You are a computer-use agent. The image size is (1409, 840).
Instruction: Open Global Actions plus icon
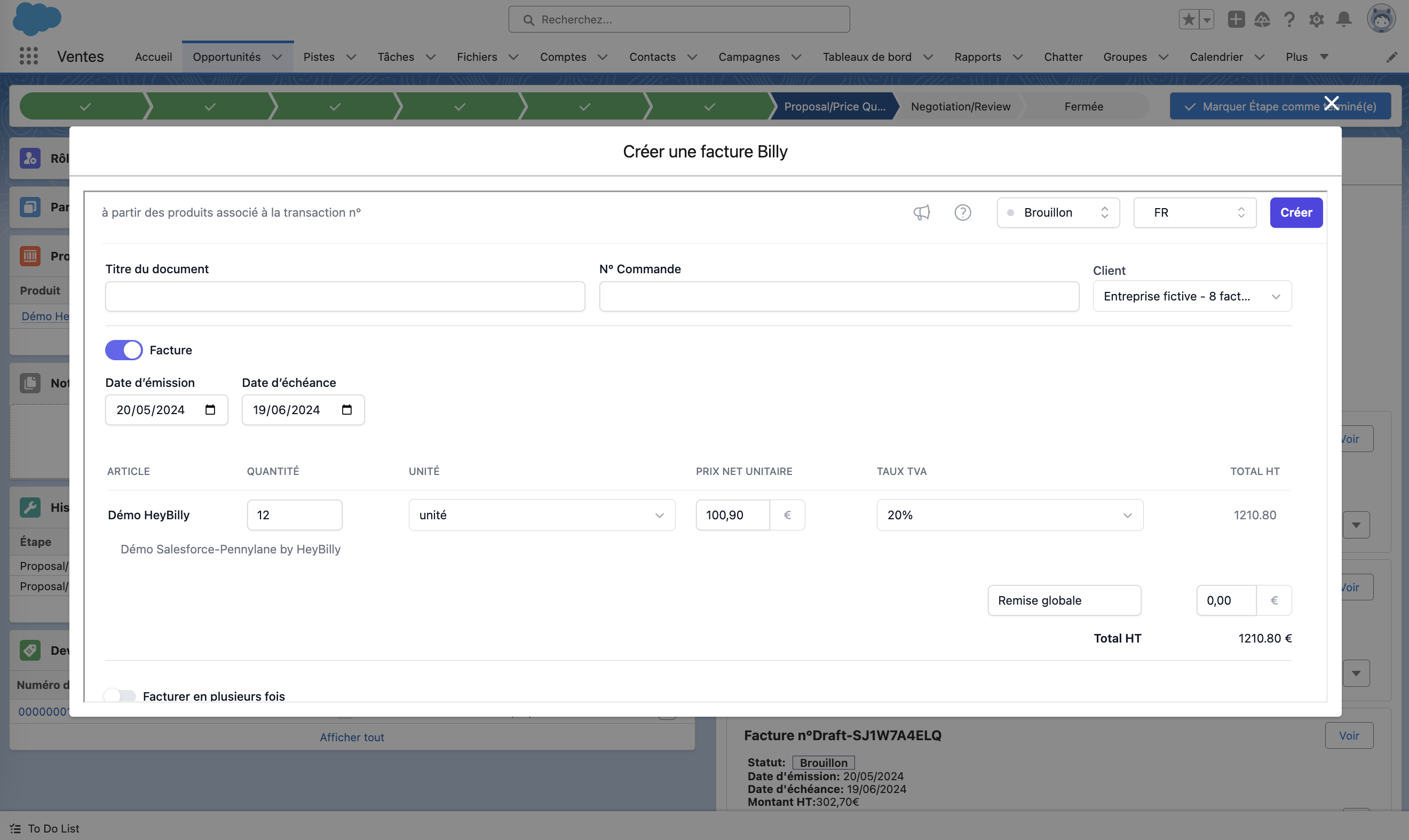point(1236,19)
